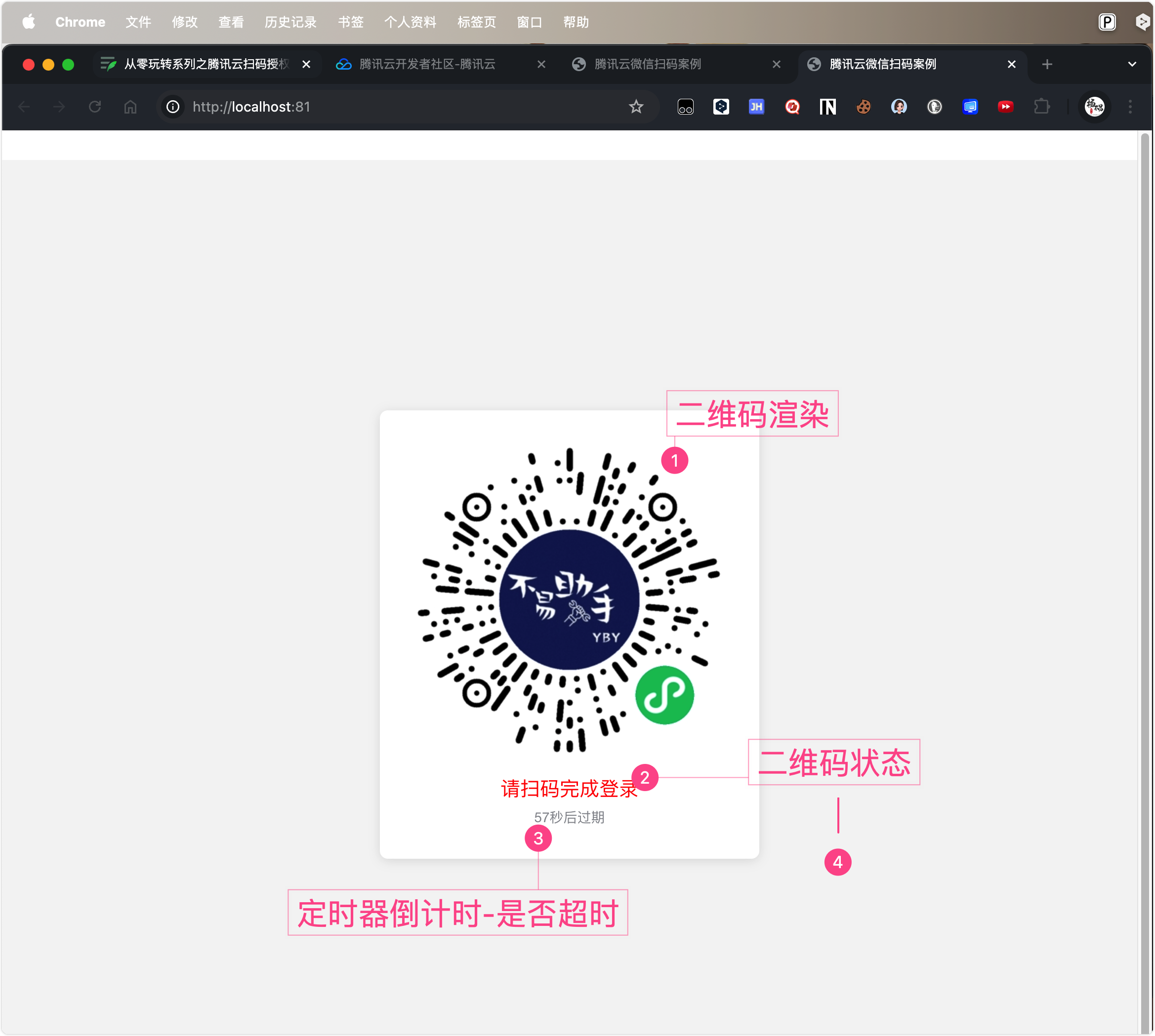Open the 修改 menu

point(185,22)
